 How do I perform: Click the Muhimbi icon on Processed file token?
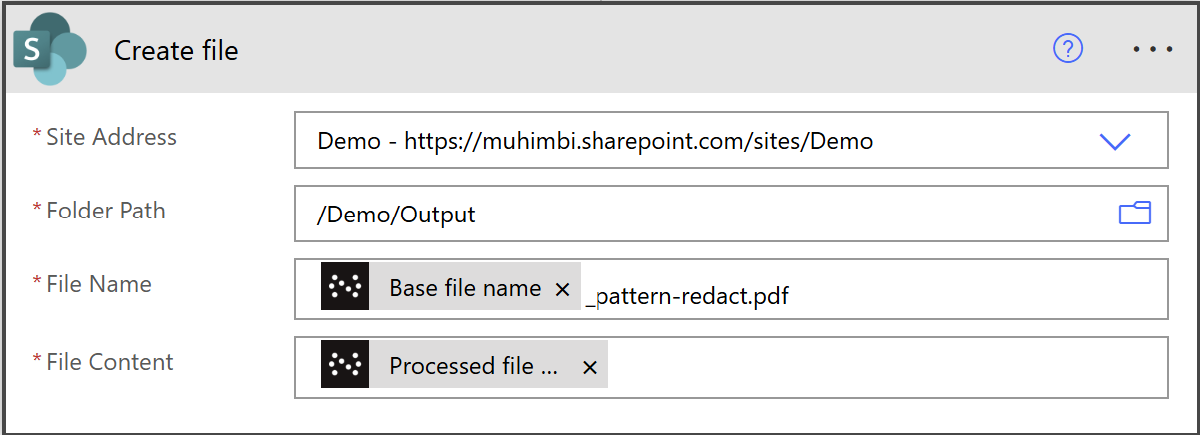[x=346, y=366]
